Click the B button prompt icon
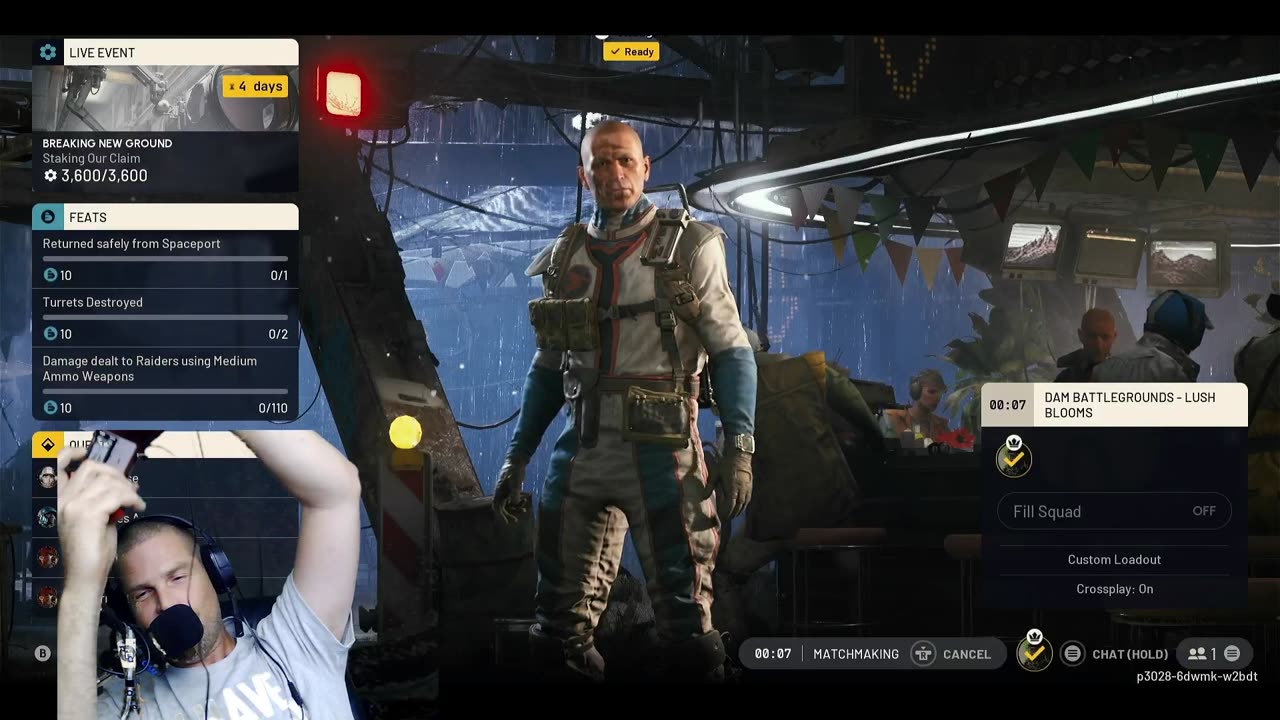1280x720 pixels. pyautogui.click(x=42, y=653)
